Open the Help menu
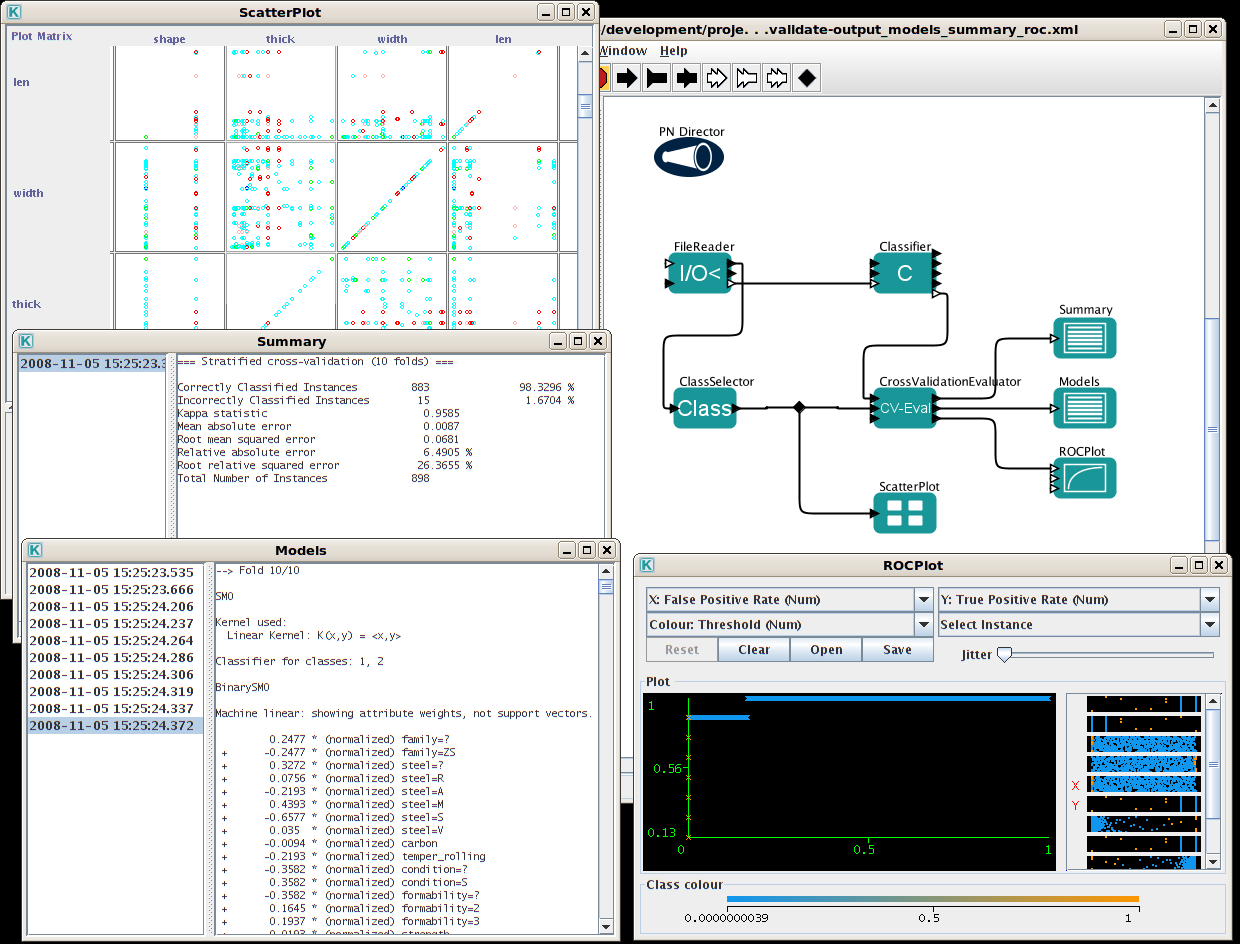 tap(674, 51)
